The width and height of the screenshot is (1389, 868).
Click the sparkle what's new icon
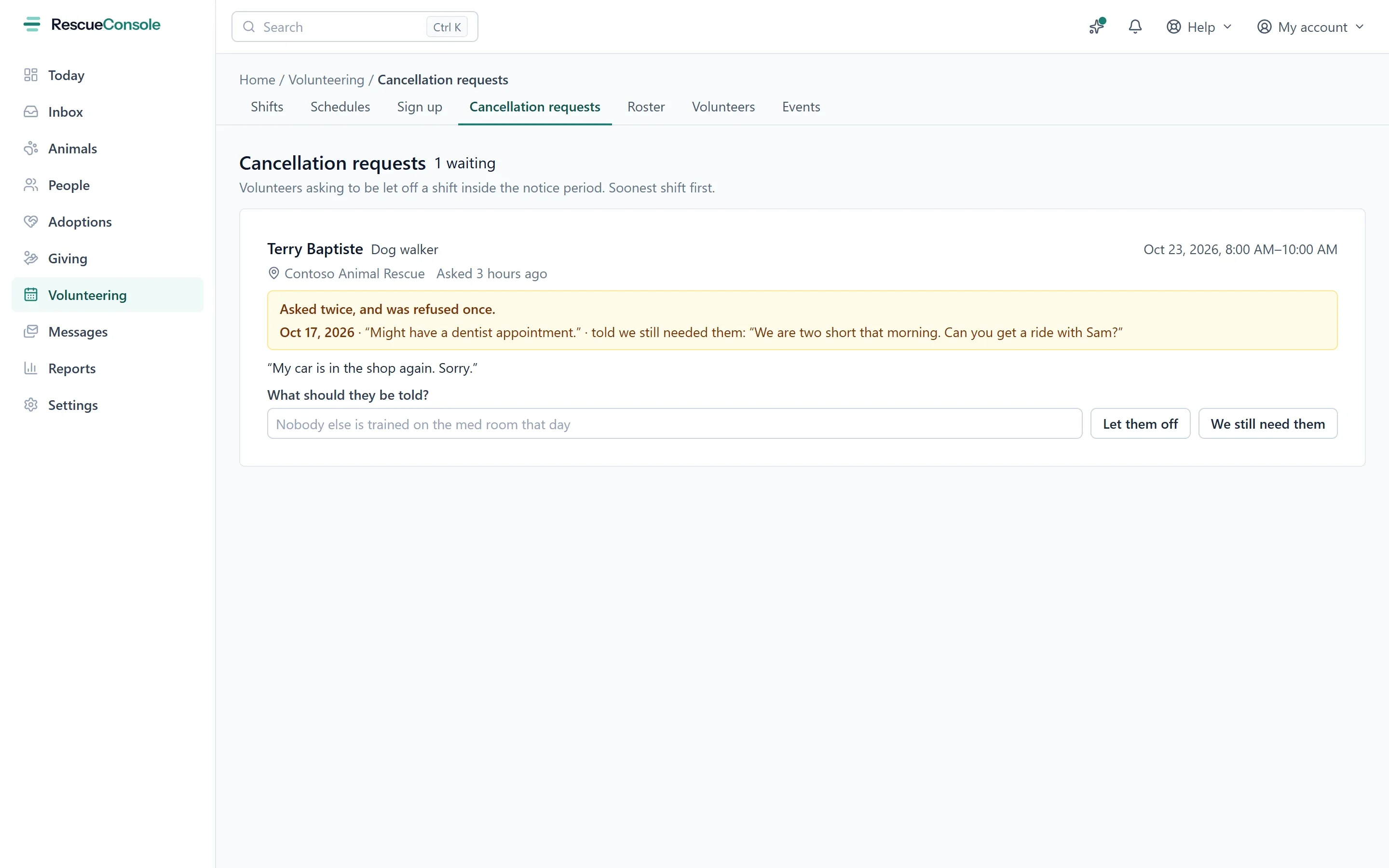coord(1097,27)
